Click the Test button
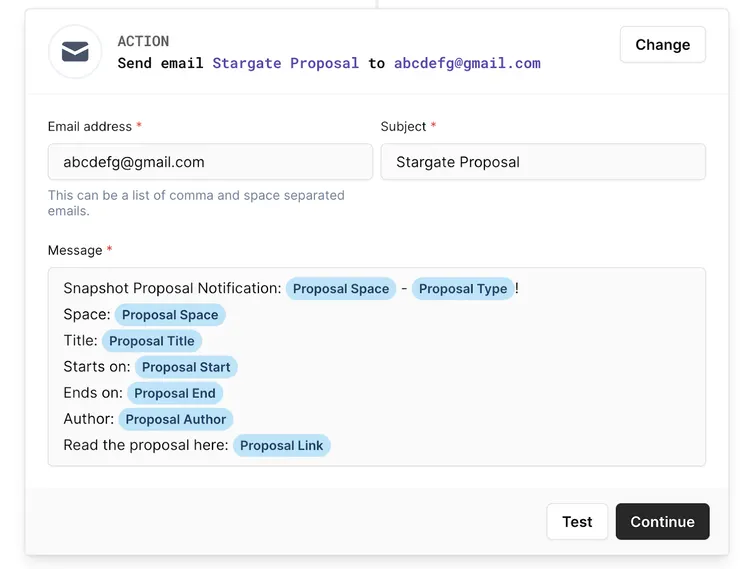Image resolution: width=740 pixels, height=569 pixels. pyautogui.click(x=577, y=522)
